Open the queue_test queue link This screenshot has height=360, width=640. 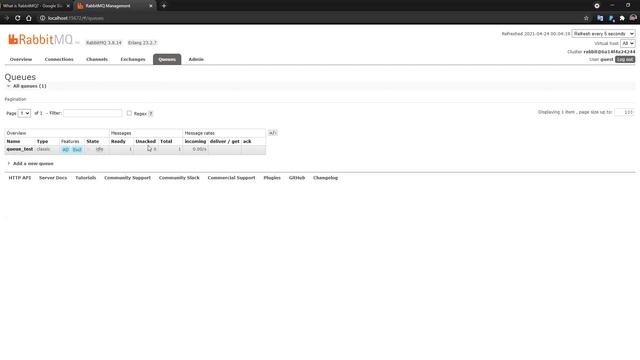coord(20,149)
